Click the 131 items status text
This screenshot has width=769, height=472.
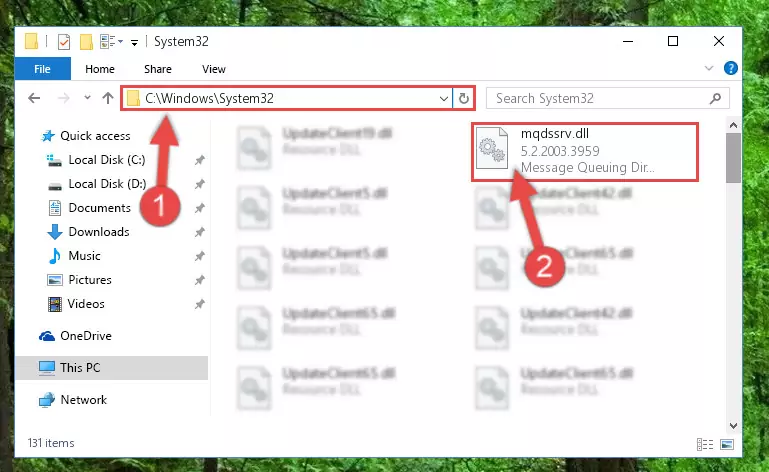[51, 443]
